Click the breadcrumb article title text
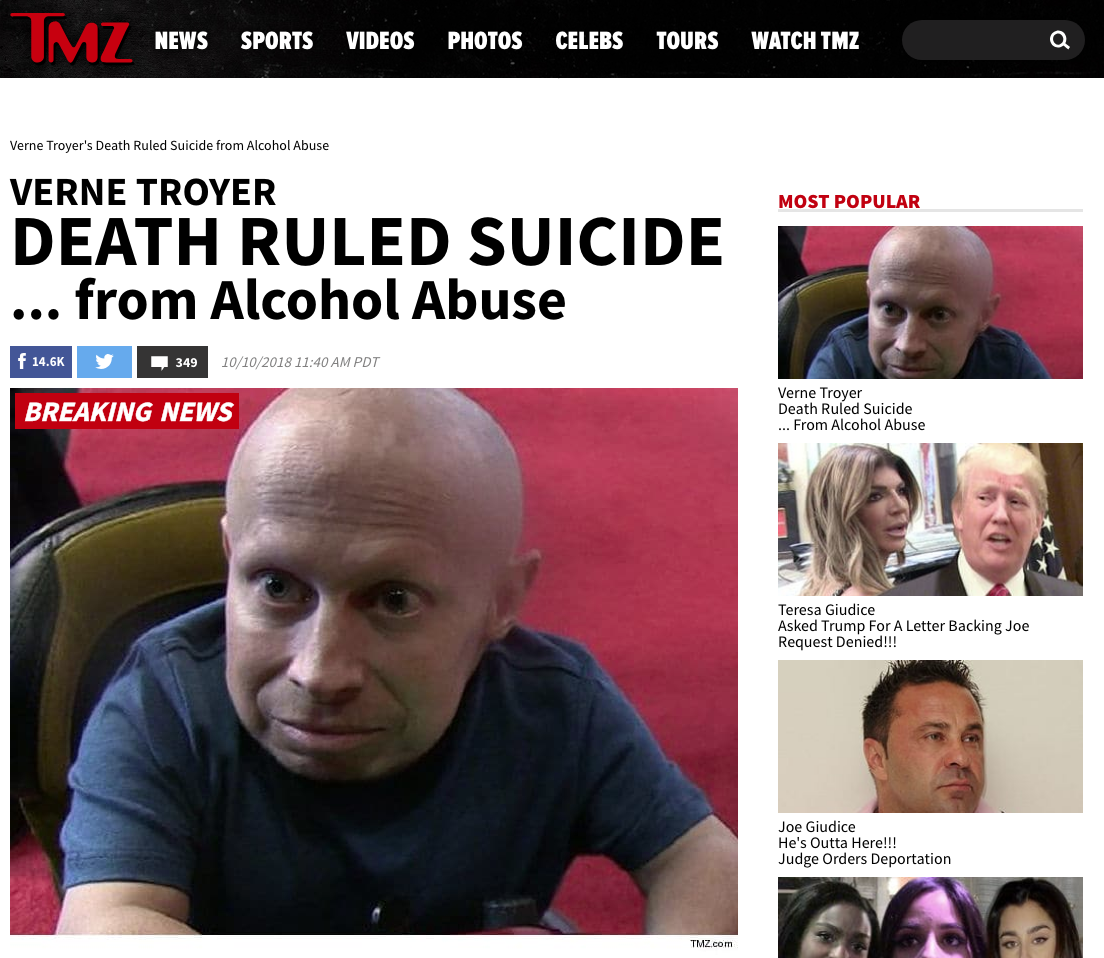Screen dimensions: 1104x958 coord(169,146)
